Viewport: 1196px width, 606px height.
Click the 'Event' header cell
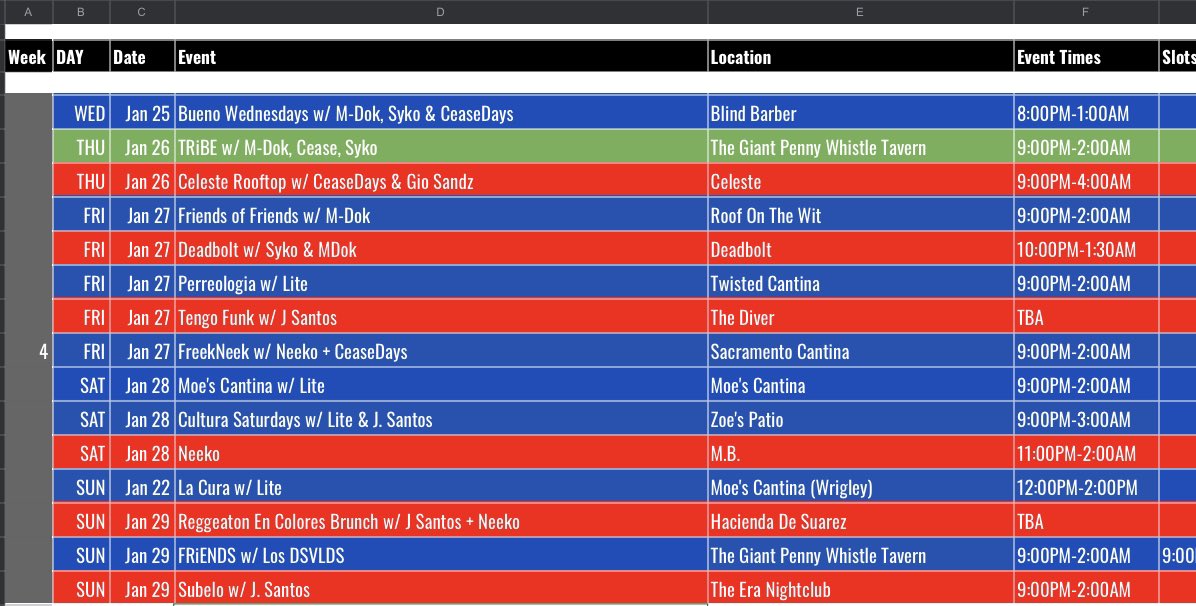441,56
